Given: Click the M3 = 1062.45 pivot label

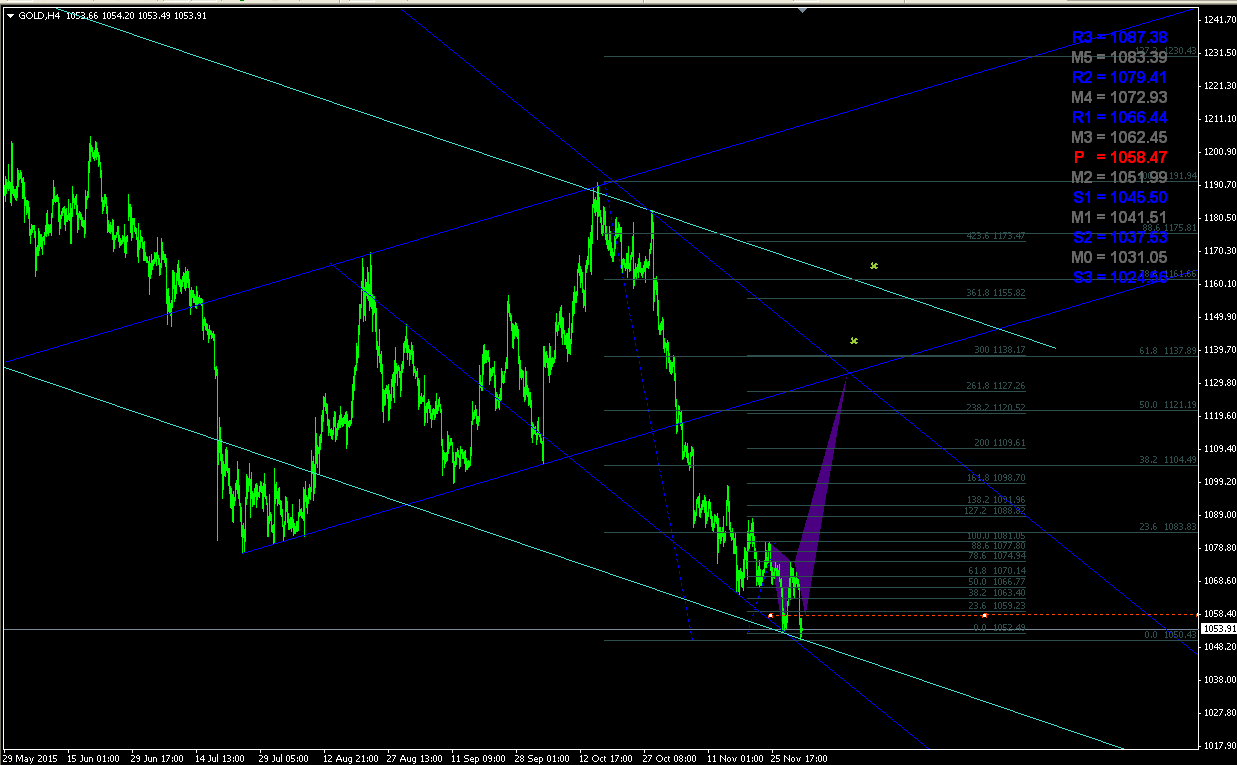Looking at the screenshot, I should pos(1120,138).
